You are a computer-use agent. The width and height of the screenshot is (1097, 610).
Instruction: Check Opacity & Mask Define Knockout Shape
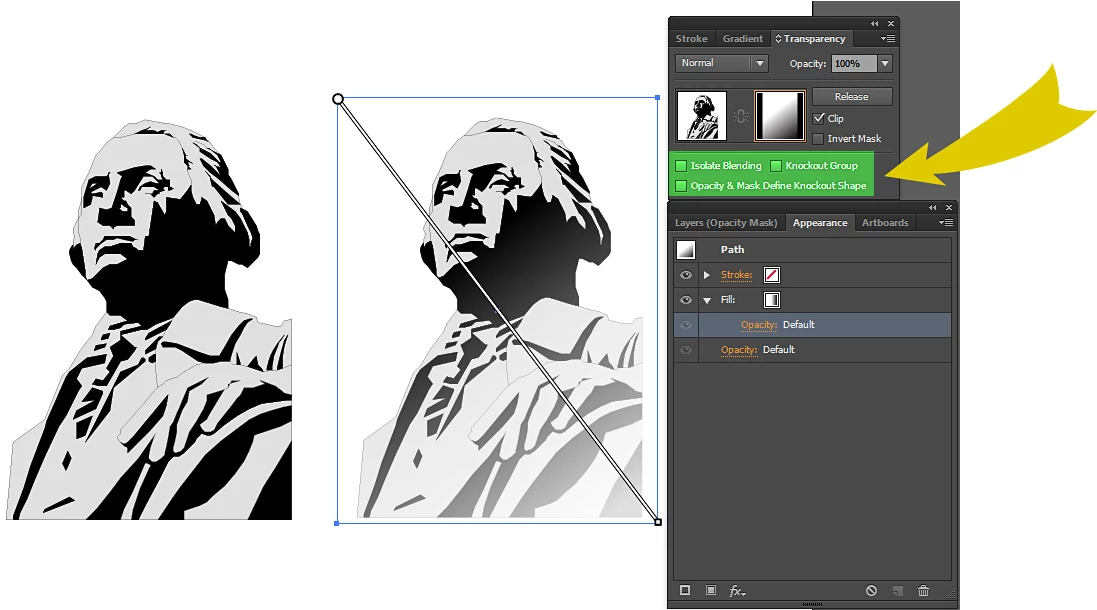click(681, 186)
